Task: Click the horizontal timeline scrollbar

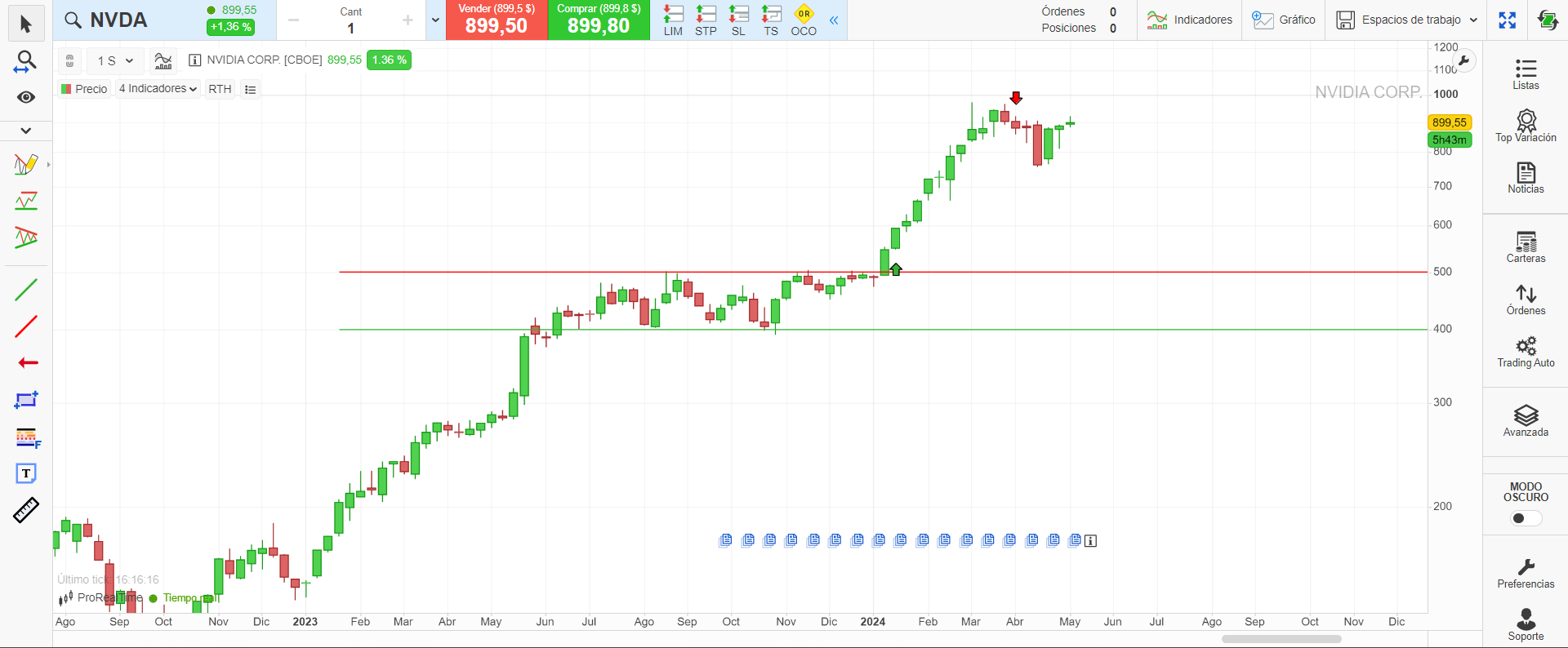Action: pyautogui.click(x=1281, y=639)
